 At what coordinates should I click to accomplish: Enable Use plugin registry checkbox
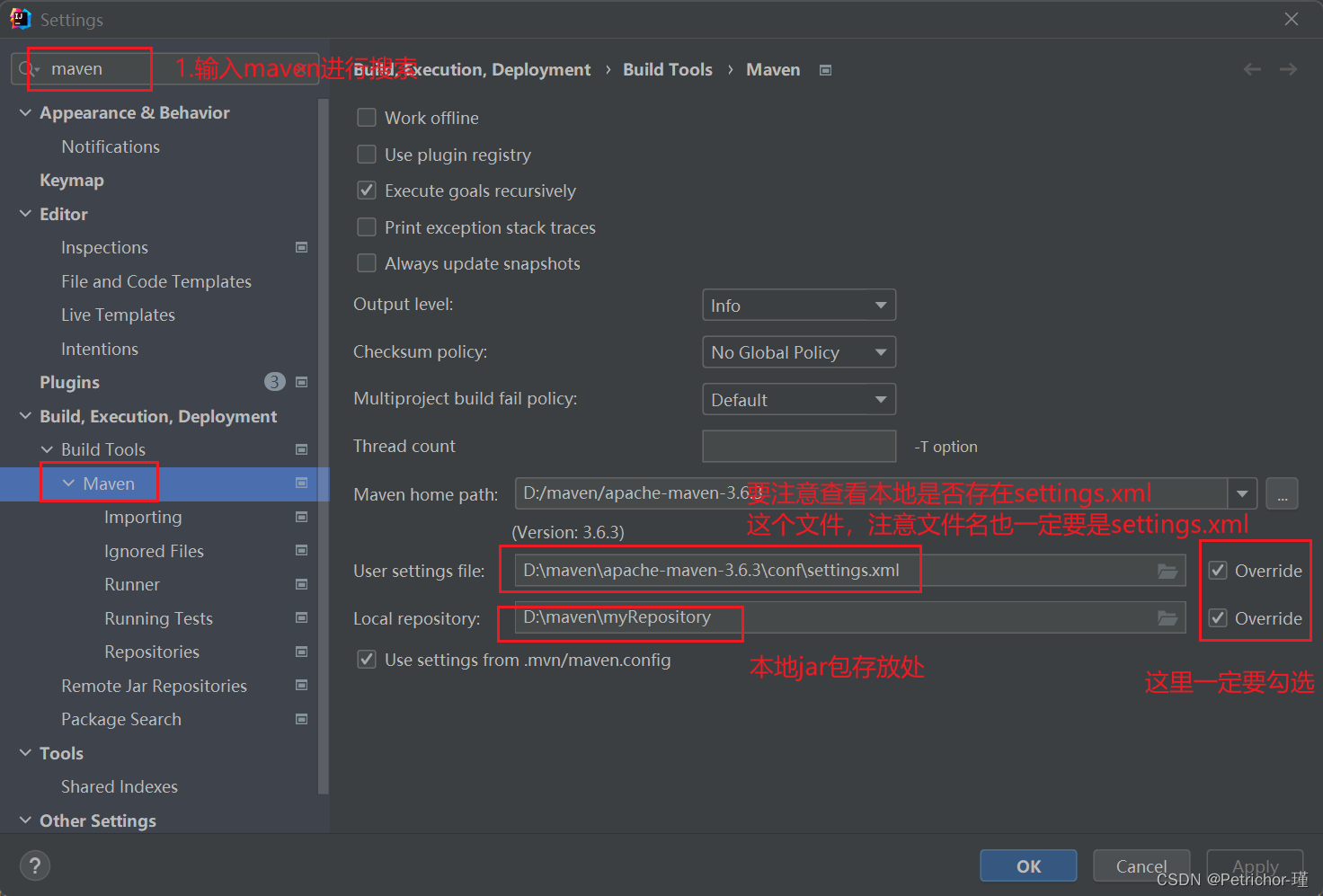(x=367, y=155)
